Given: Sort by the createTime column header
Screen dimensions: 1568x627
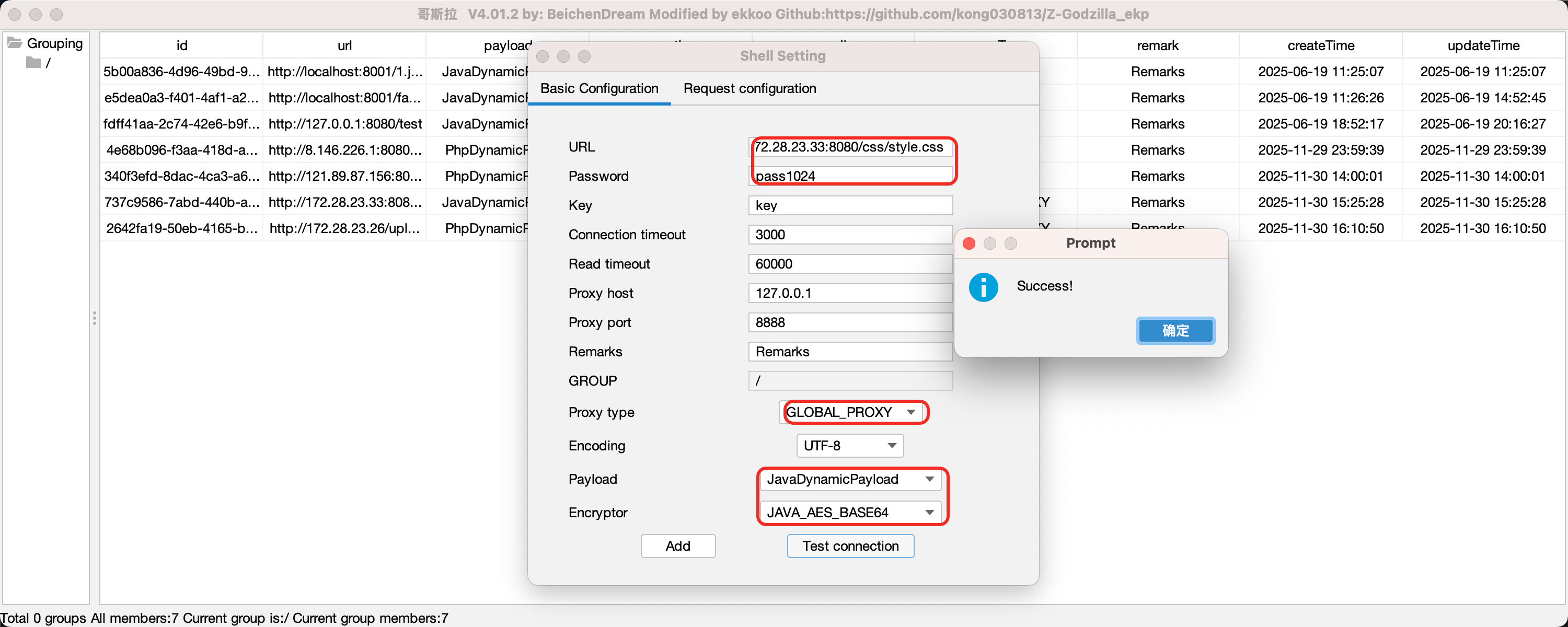Looking at the screenshot, I should click(1320, 45).
